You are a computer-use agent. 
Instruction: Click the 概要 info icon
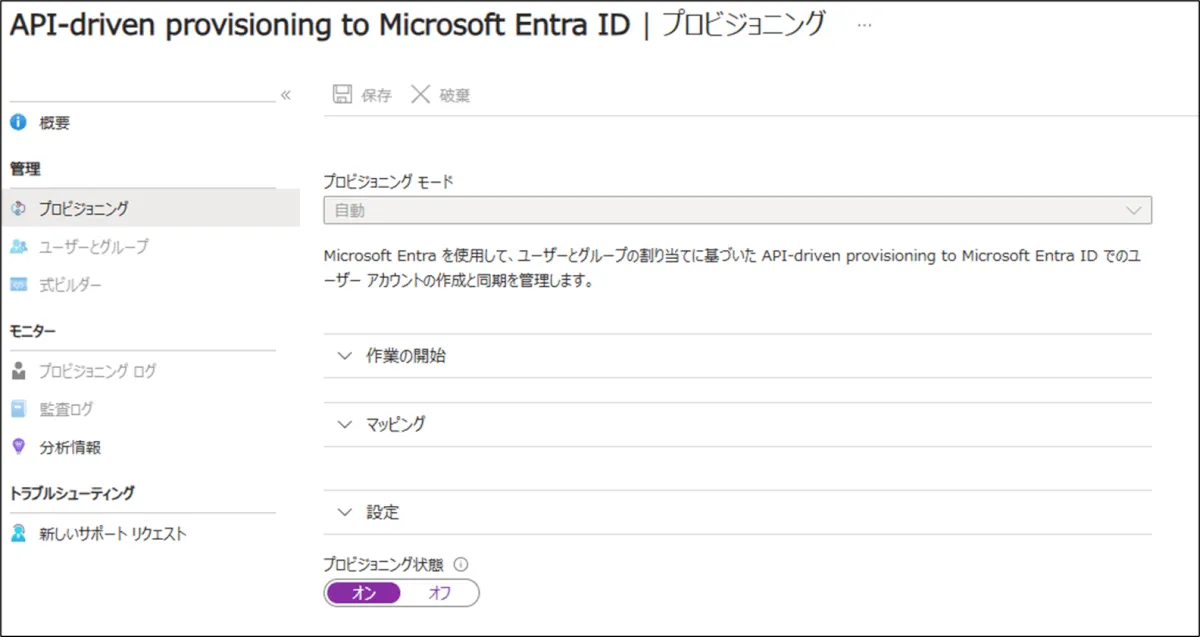coord(18,123)
